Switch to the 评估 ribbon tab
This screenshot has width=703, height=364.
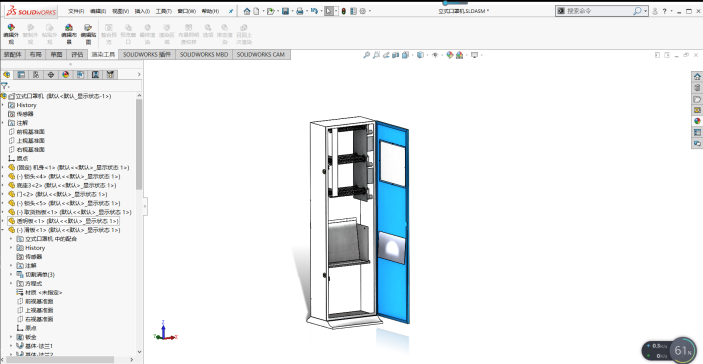[77, 55]
